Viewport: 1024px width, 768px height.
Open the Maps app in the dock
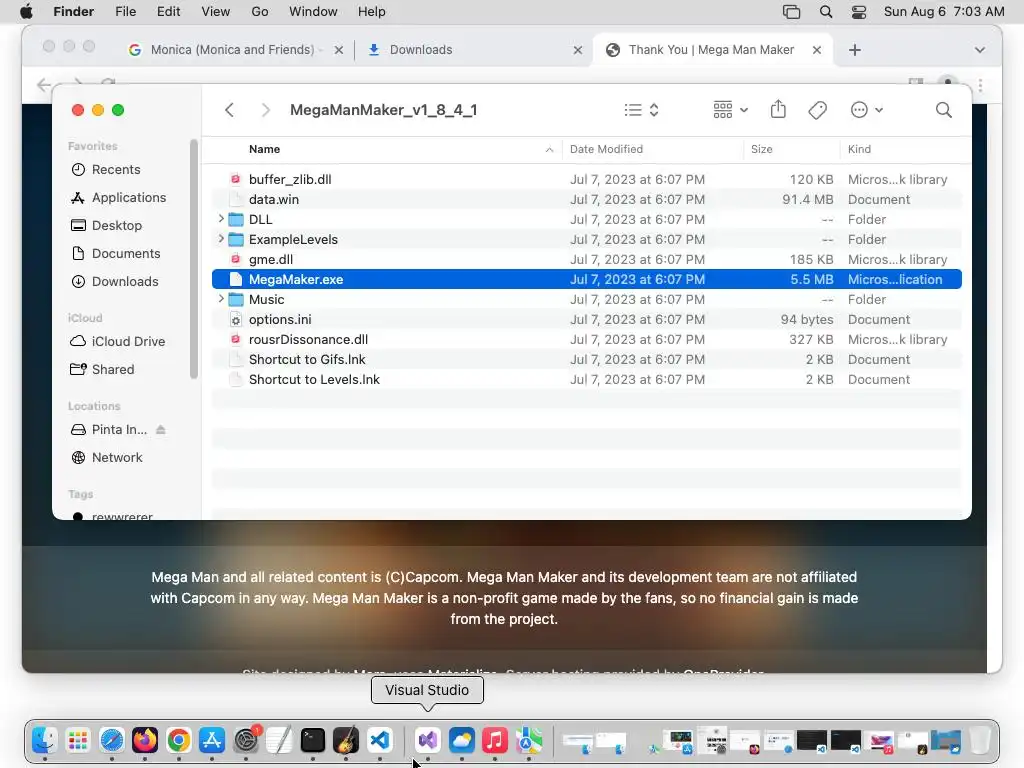(x=529, y=741)
